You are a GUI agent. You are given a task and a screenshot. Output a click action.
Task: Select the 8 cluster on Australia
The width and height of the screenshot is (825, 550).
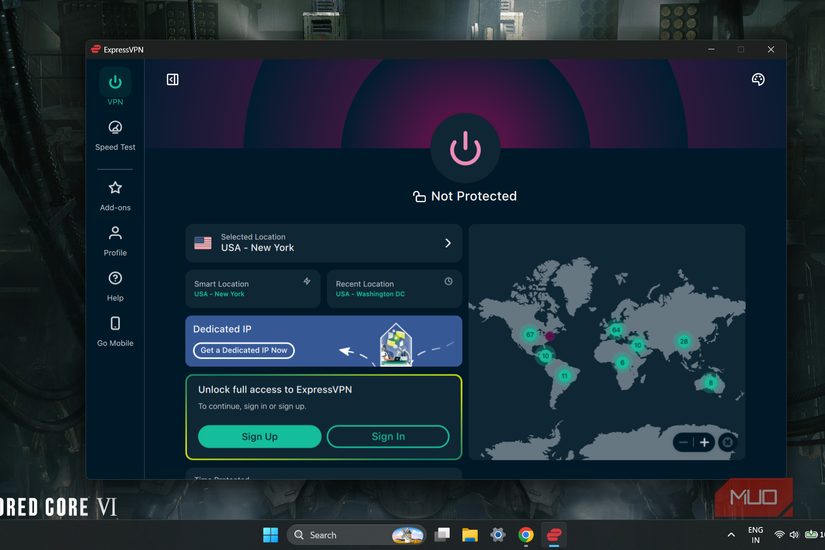tap(710, 383)
